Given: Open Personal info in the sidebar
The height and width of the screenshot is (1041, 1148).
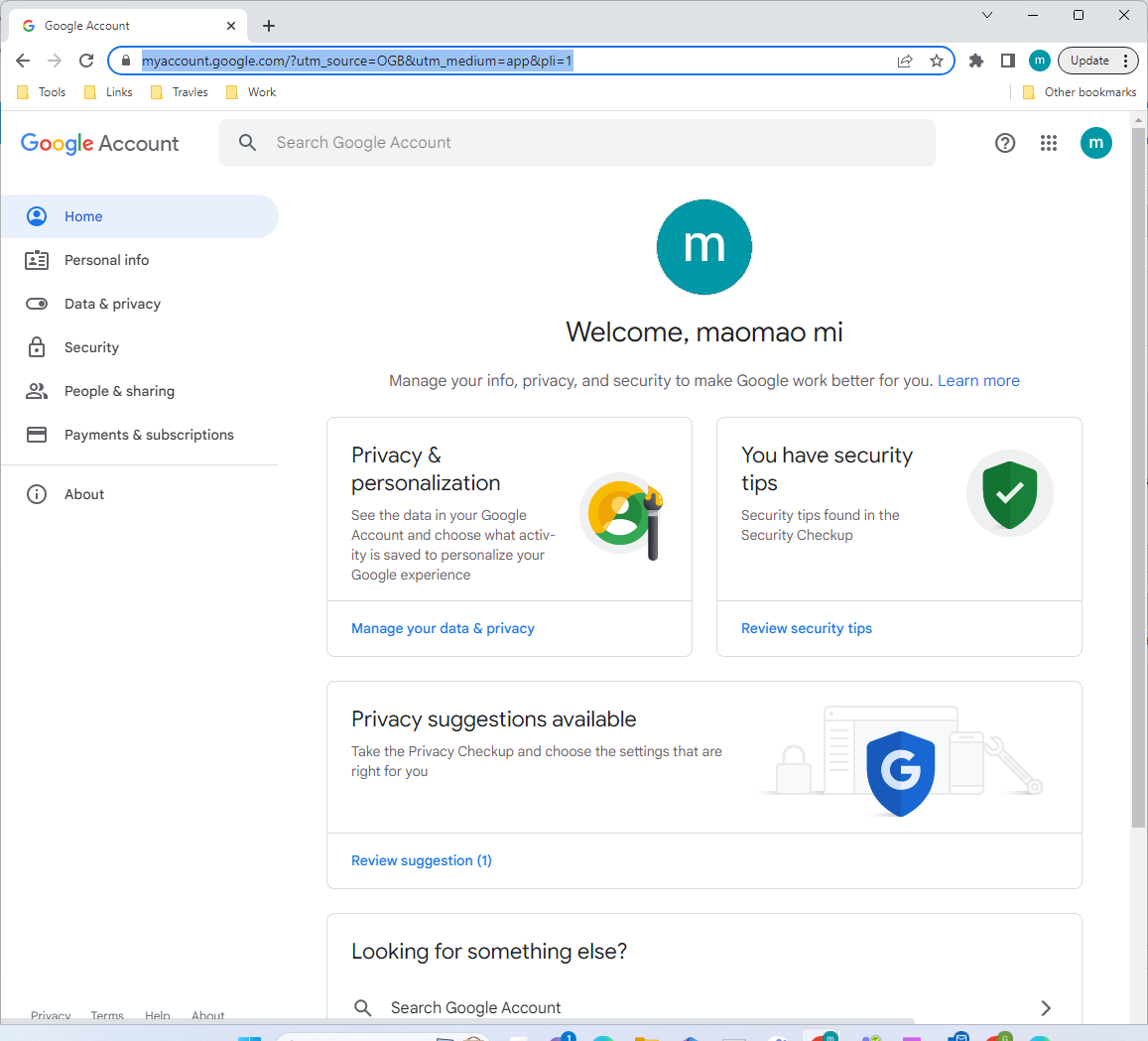Looking at the screenshot, I should click(x=139, y=260).
